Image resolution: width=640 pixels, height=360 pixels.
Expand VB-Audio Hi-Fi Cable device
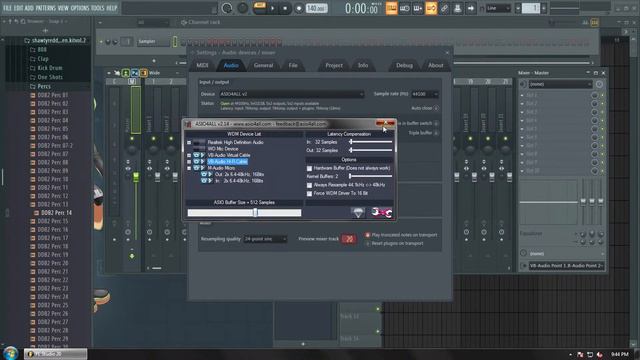pyautogui.click(x=189, y=162)
